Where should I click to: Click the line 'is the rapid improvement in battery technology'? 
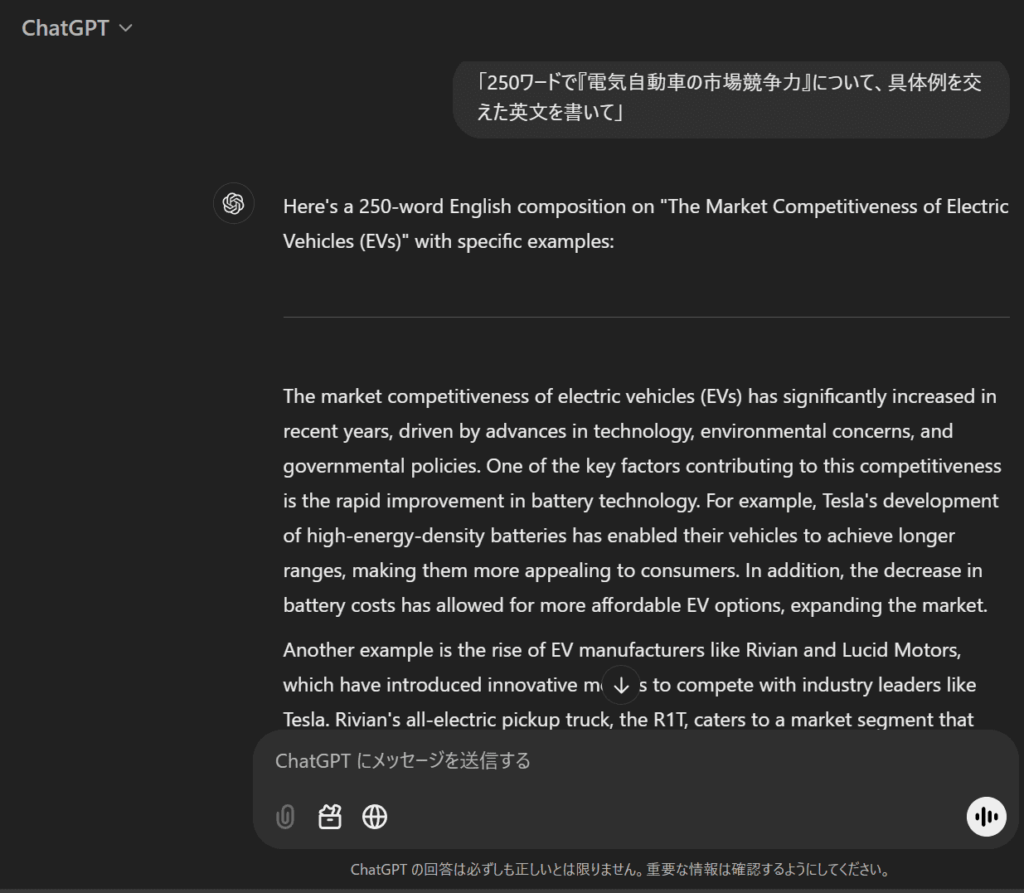tap(641, 500)
